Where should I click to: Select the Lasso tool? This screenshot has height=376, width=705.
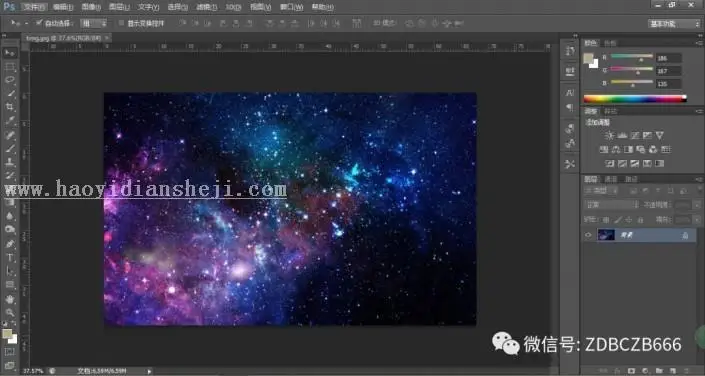tap(10, 80)
